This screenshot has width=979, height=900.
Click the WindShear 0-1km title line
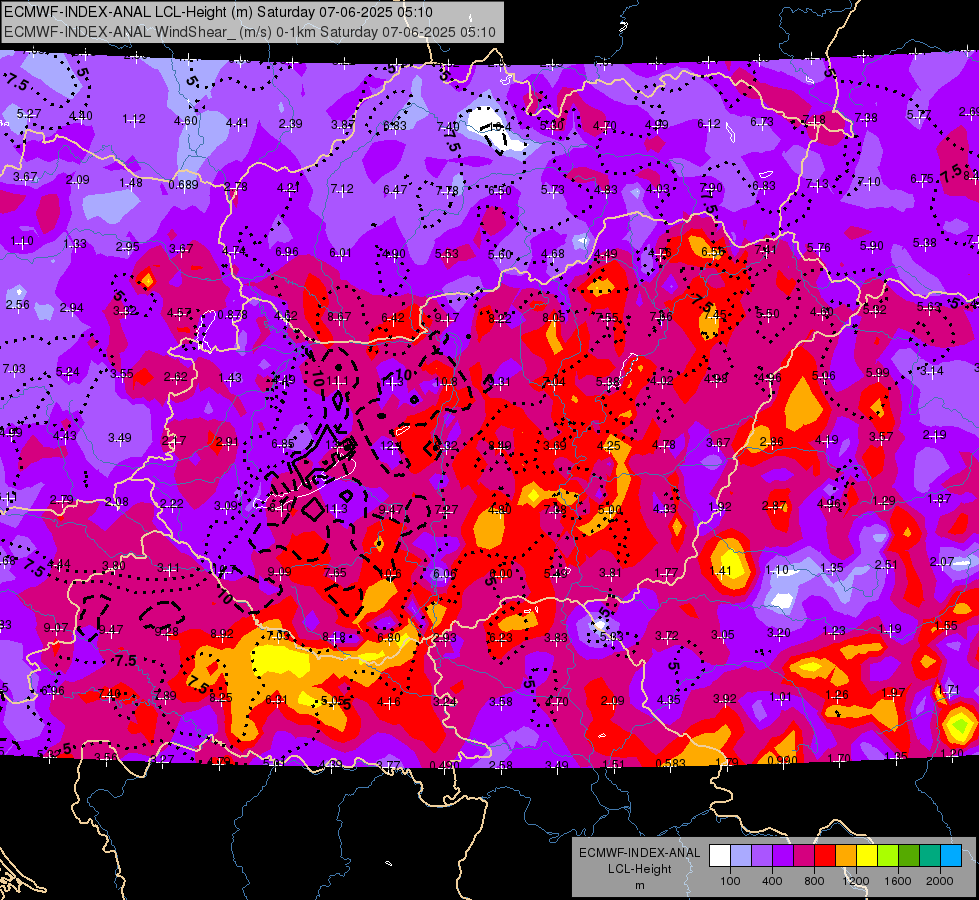point(250,32)
